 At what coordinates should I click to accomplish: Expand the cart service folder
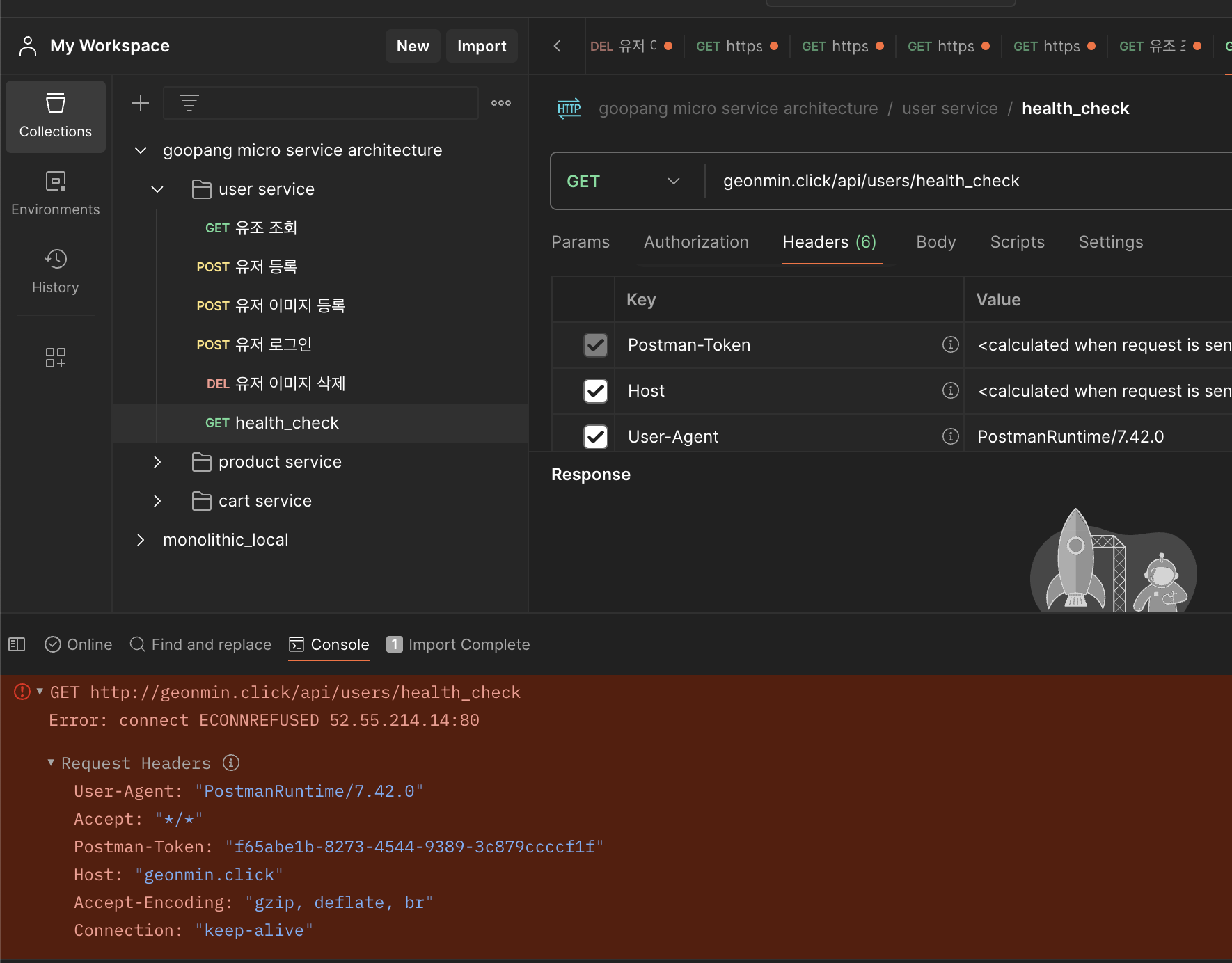click(157, 501)
